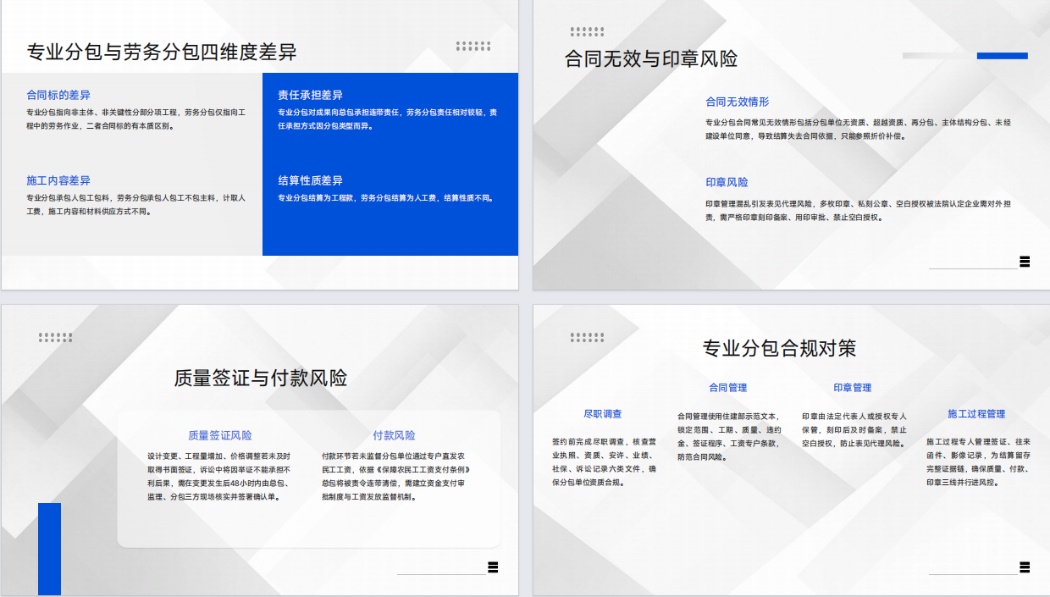
Task: Click the 施工过程管理 column heading
Action: (976, 414)
